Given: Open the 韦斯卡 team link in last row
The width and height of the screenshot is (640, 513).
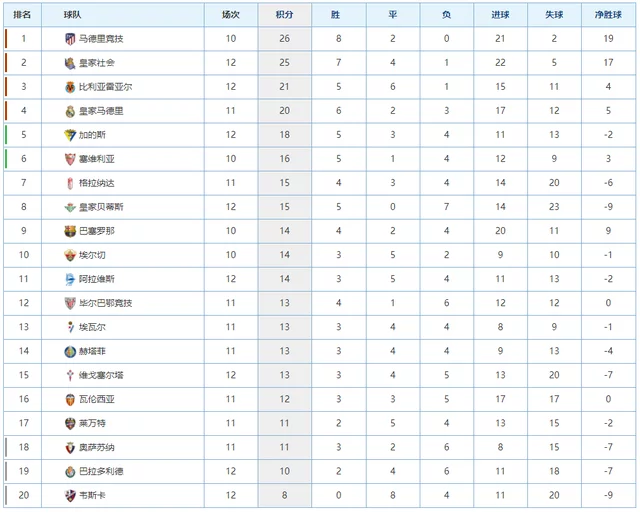Looking at the screenshot, I should pyautogui.click(x=92, y=495).
